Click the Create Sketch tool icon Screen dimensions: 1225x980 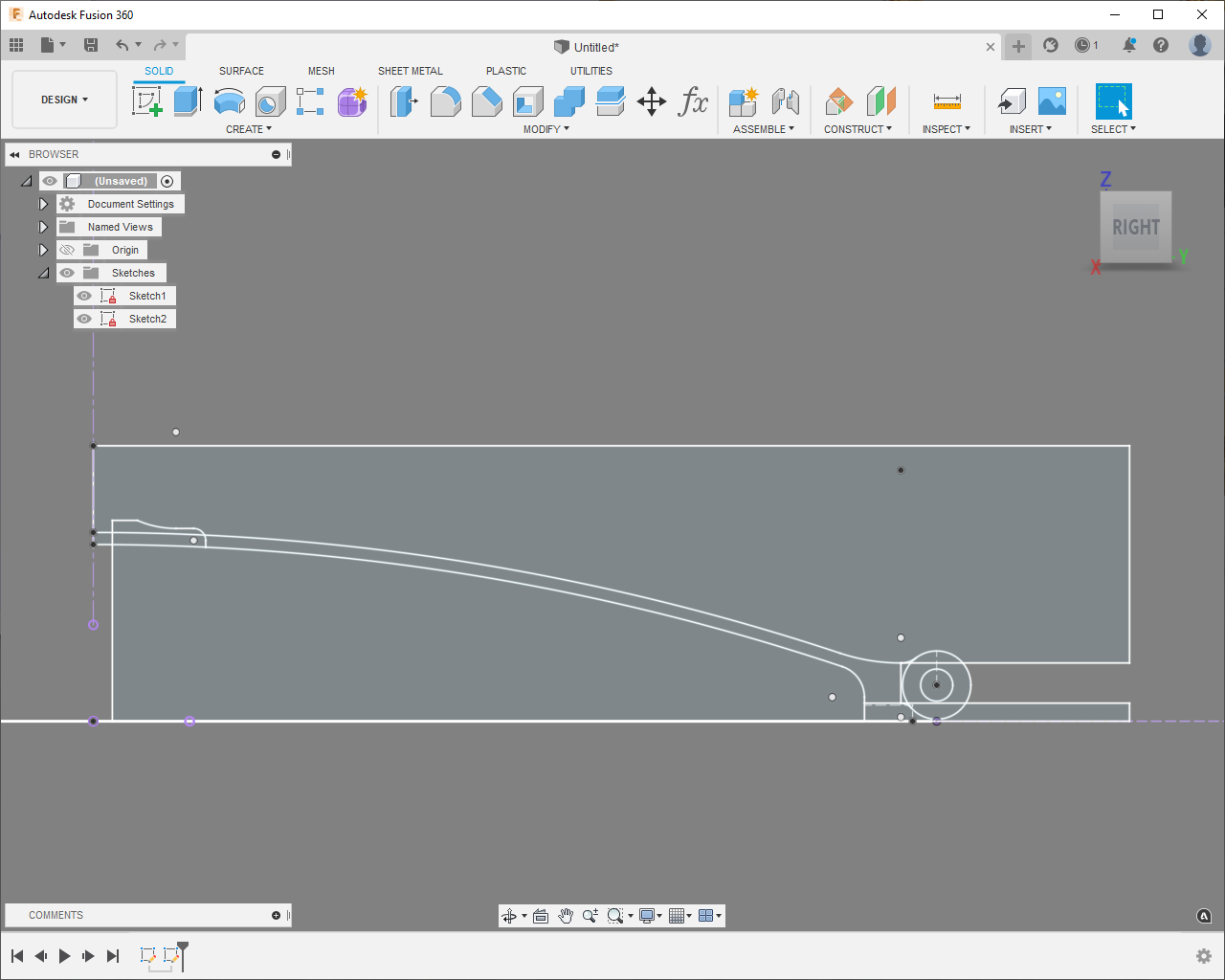click(146, 100)
